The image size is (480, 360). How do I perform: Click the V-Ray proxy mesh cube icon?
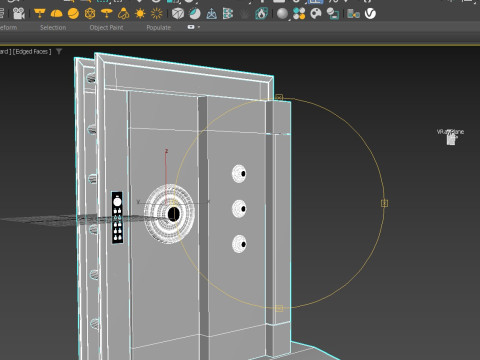point(178,14)
